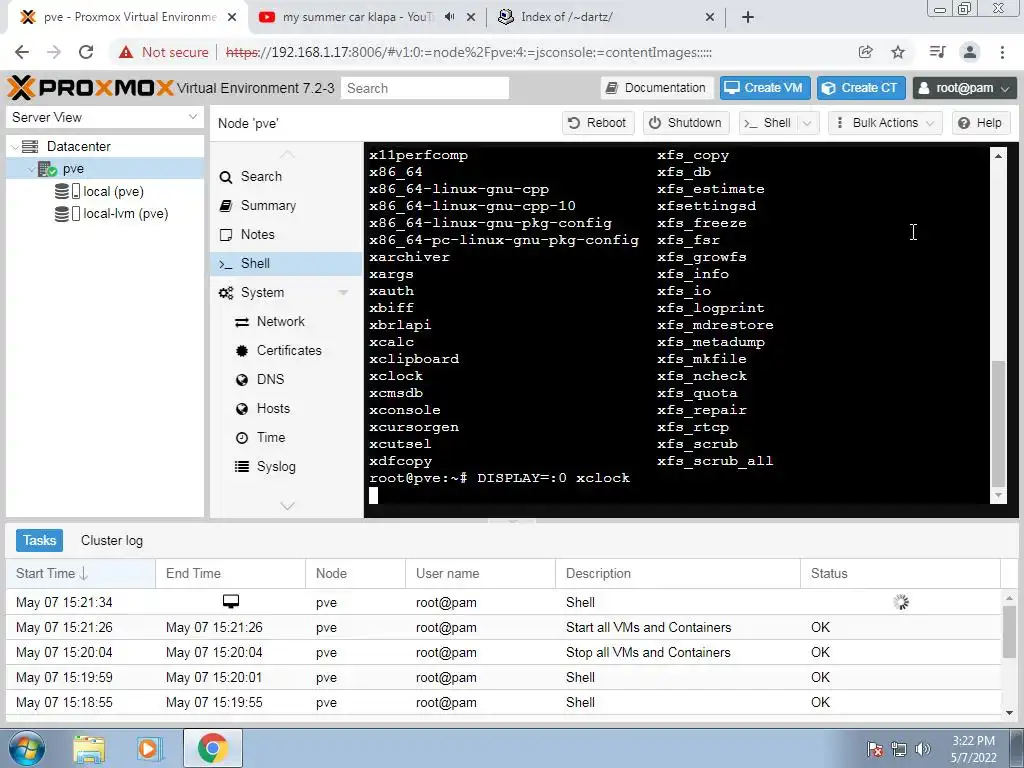The height and width of the screenshot is (768, 1024).
Task: Collapse the System submenu
Action: tap(343, 293)
